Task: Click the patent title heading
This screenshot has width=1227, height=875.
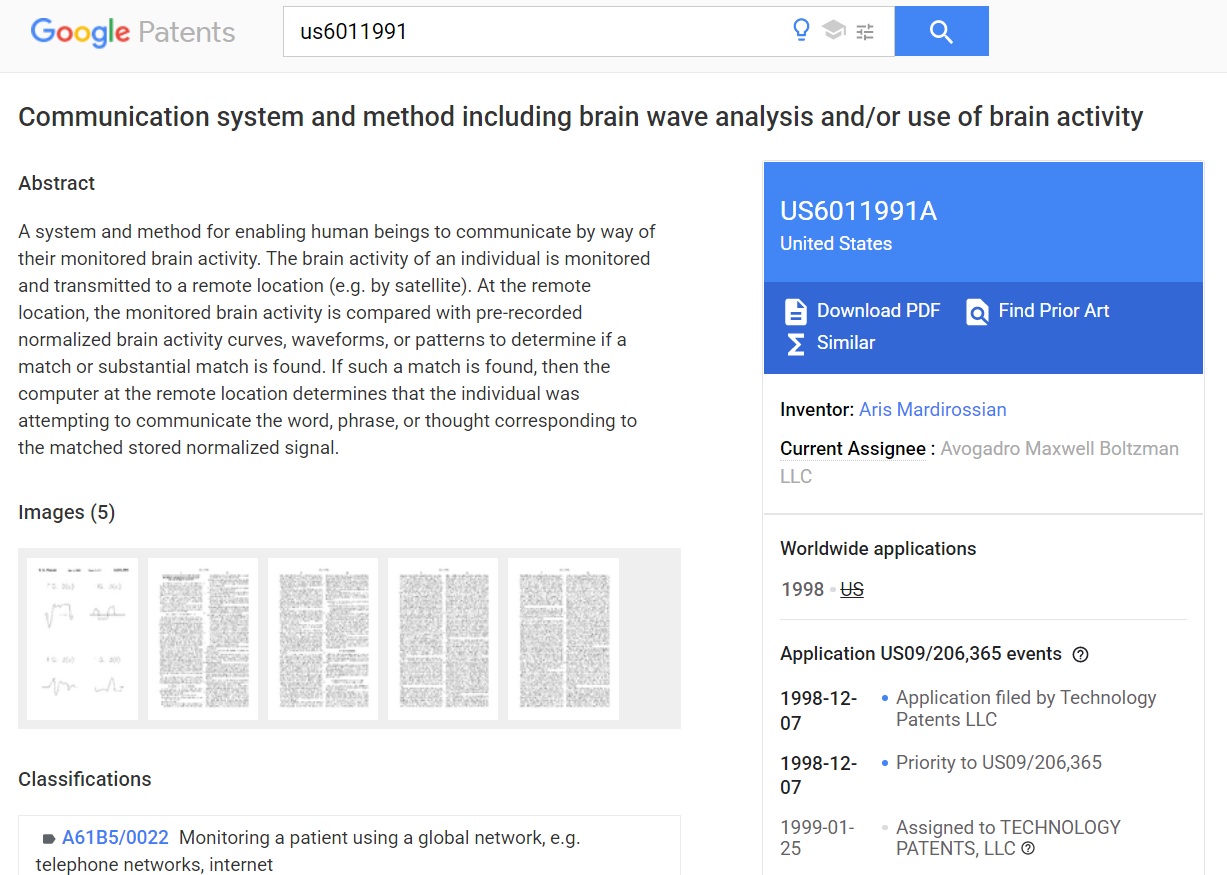Action: coord(580,116)
